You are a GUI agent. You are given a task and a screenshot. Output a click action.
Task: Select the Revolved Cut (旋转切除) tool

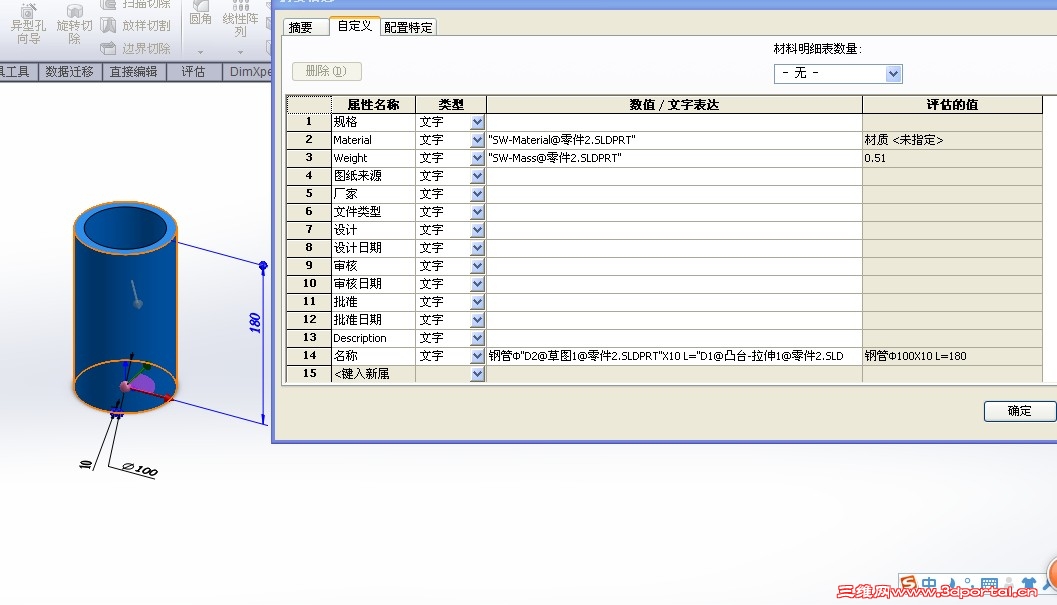click(x=74, y=24)
